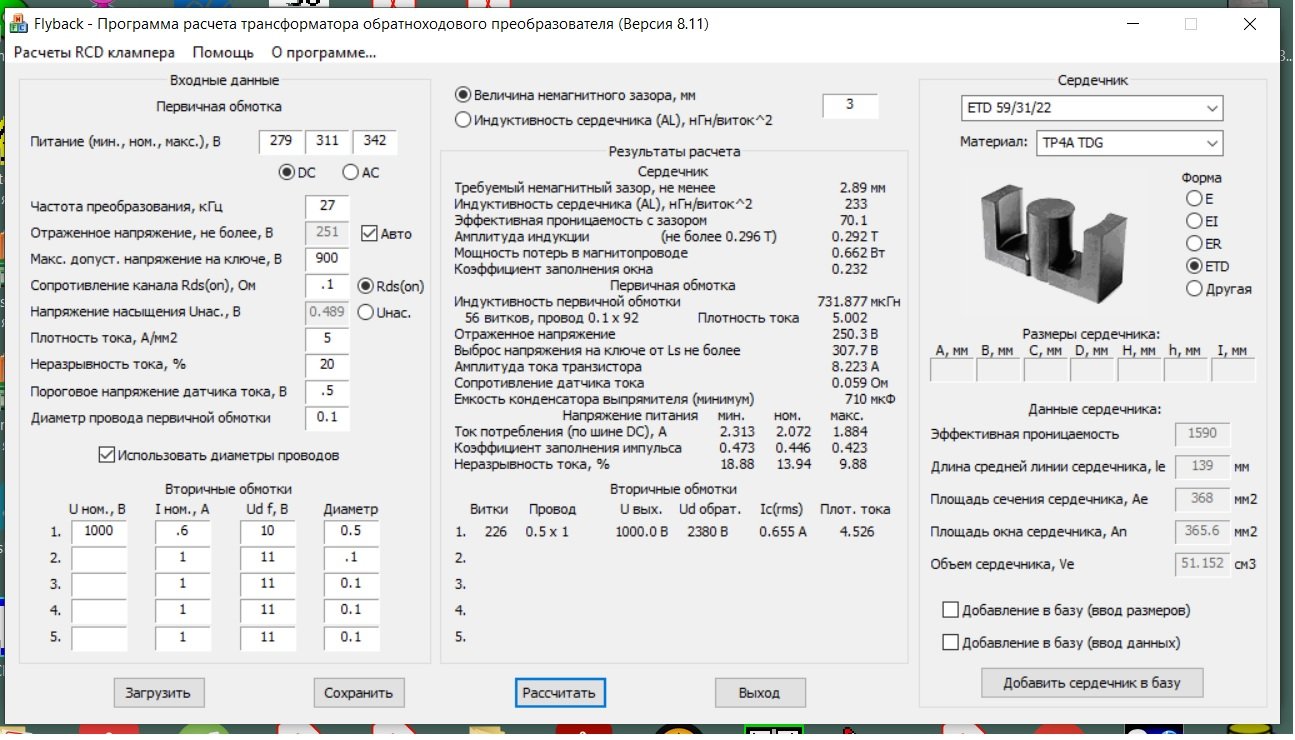Uncheck the Авто reflected voltage checkbox

pos(368,234)
